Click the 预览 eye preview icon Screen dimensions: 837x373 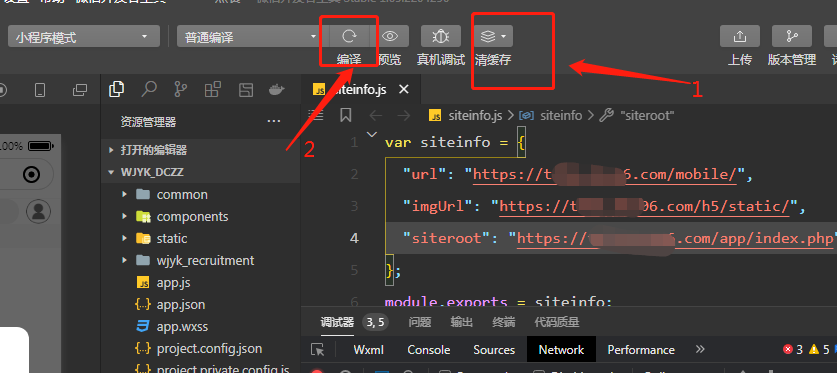(390, 36)
